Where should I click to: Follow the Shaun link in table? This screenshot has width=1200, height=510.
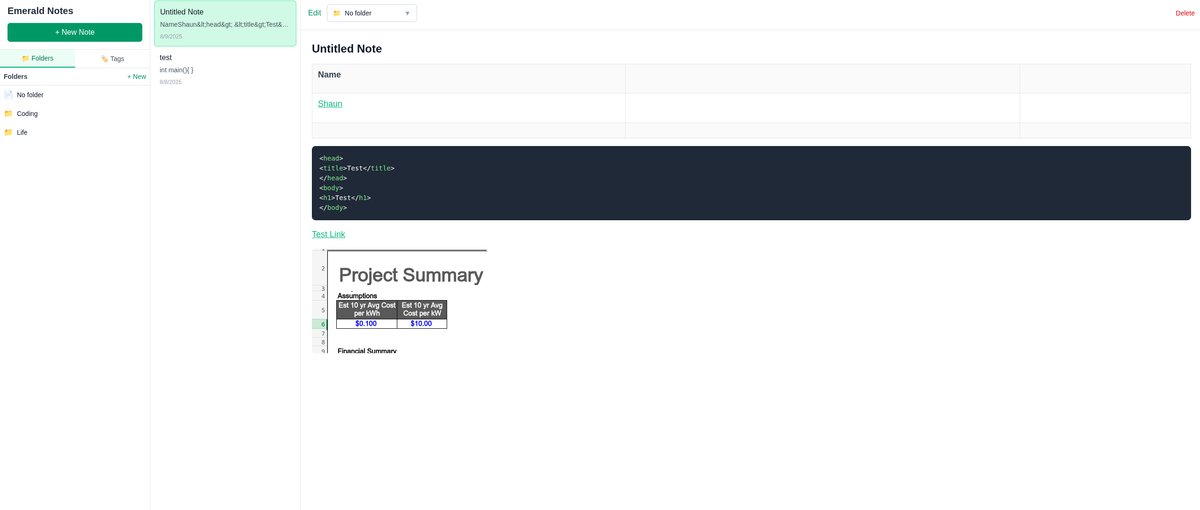point(330,104)
